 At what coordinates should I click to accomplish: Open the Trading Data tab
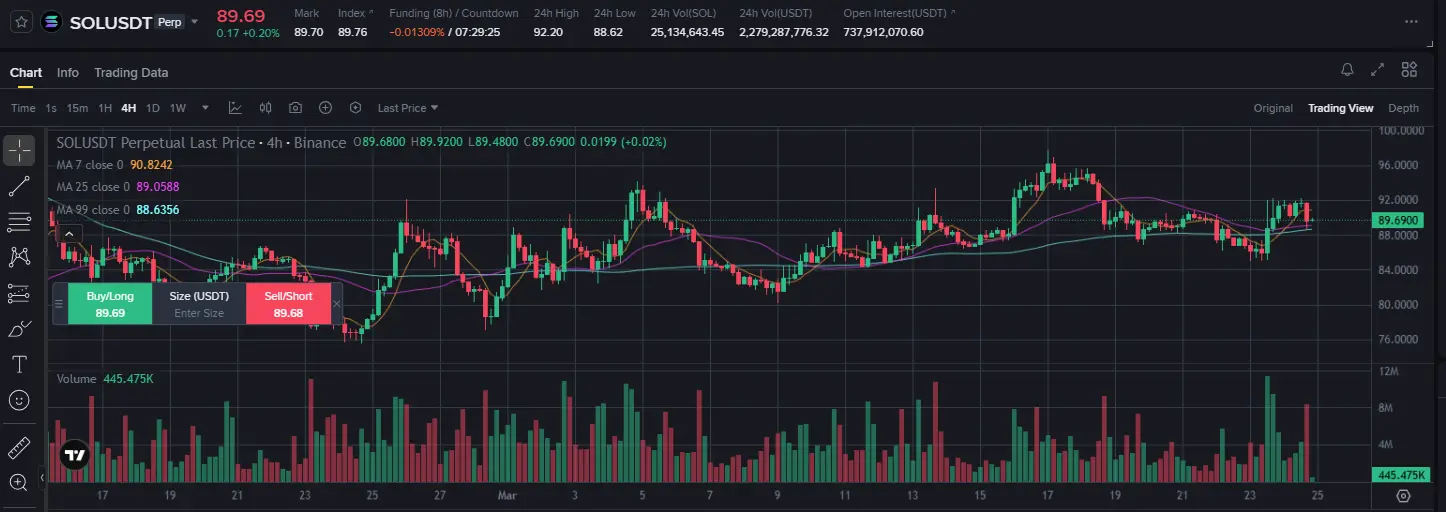coord(131,73)
